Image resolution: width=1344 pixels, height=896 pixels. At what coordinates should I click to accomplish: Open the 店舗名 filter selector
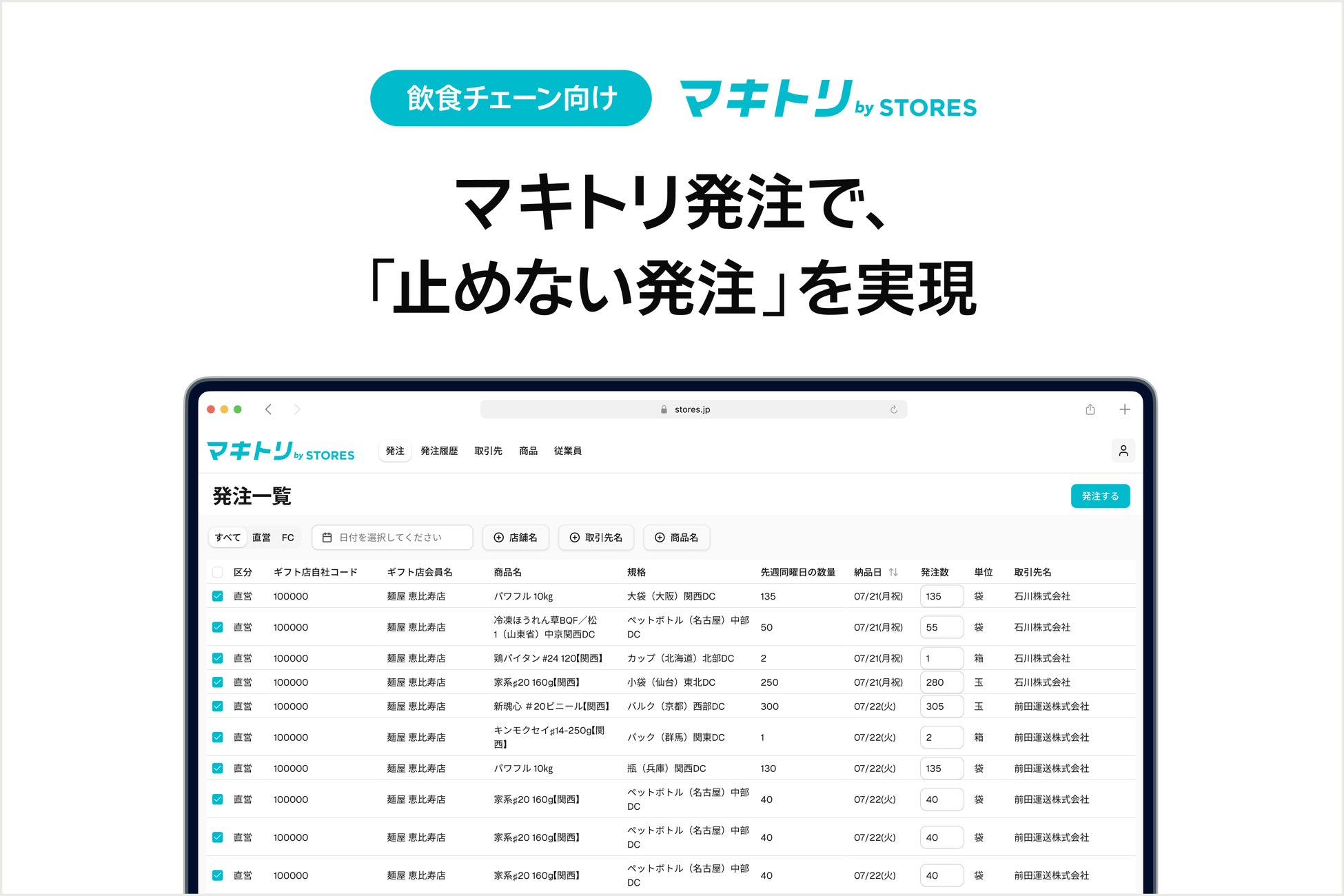(x=516, y=537)
